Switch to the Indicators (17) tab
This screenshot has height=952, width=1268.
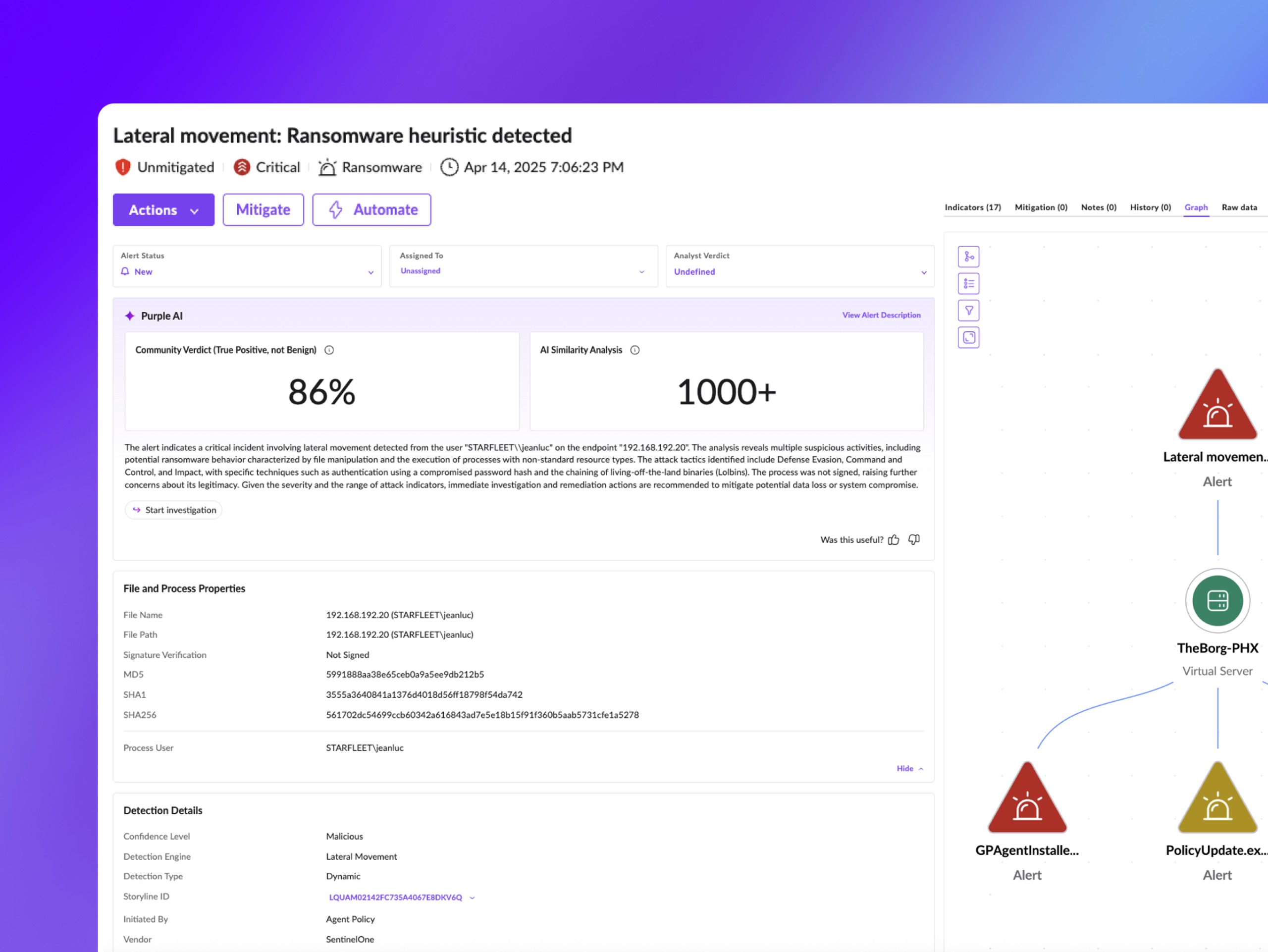972,208
